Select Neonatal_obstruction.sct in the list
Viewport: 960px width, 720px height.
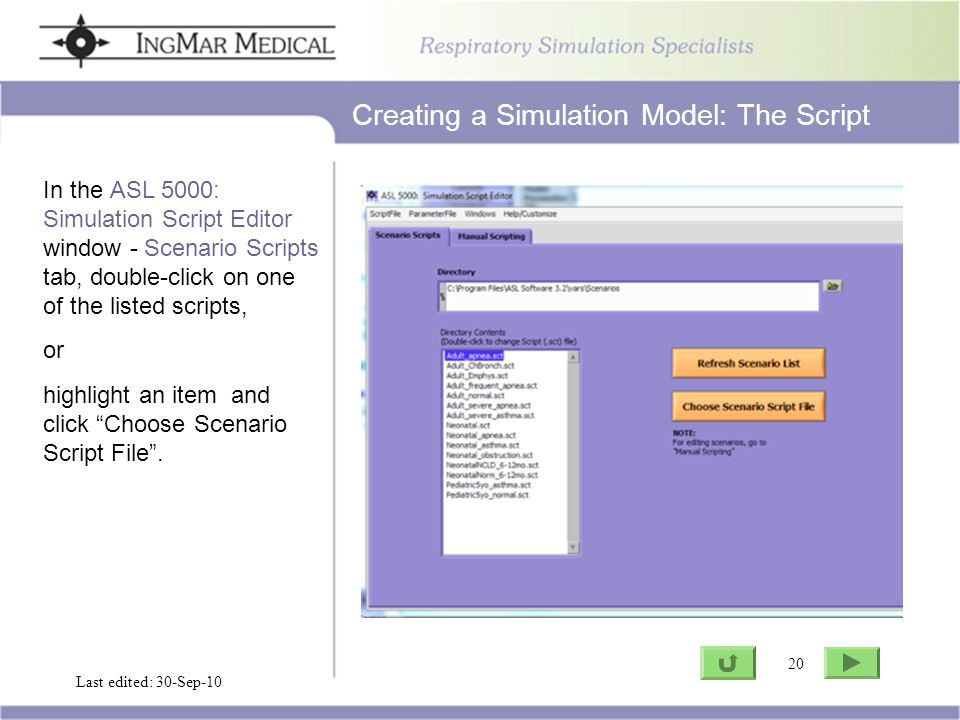point(489,455)
